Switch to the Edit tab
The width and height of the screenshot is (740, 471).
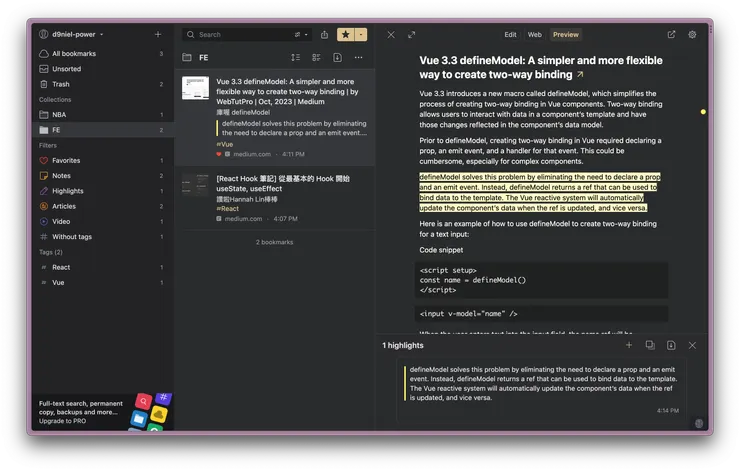tap(510, 34)
